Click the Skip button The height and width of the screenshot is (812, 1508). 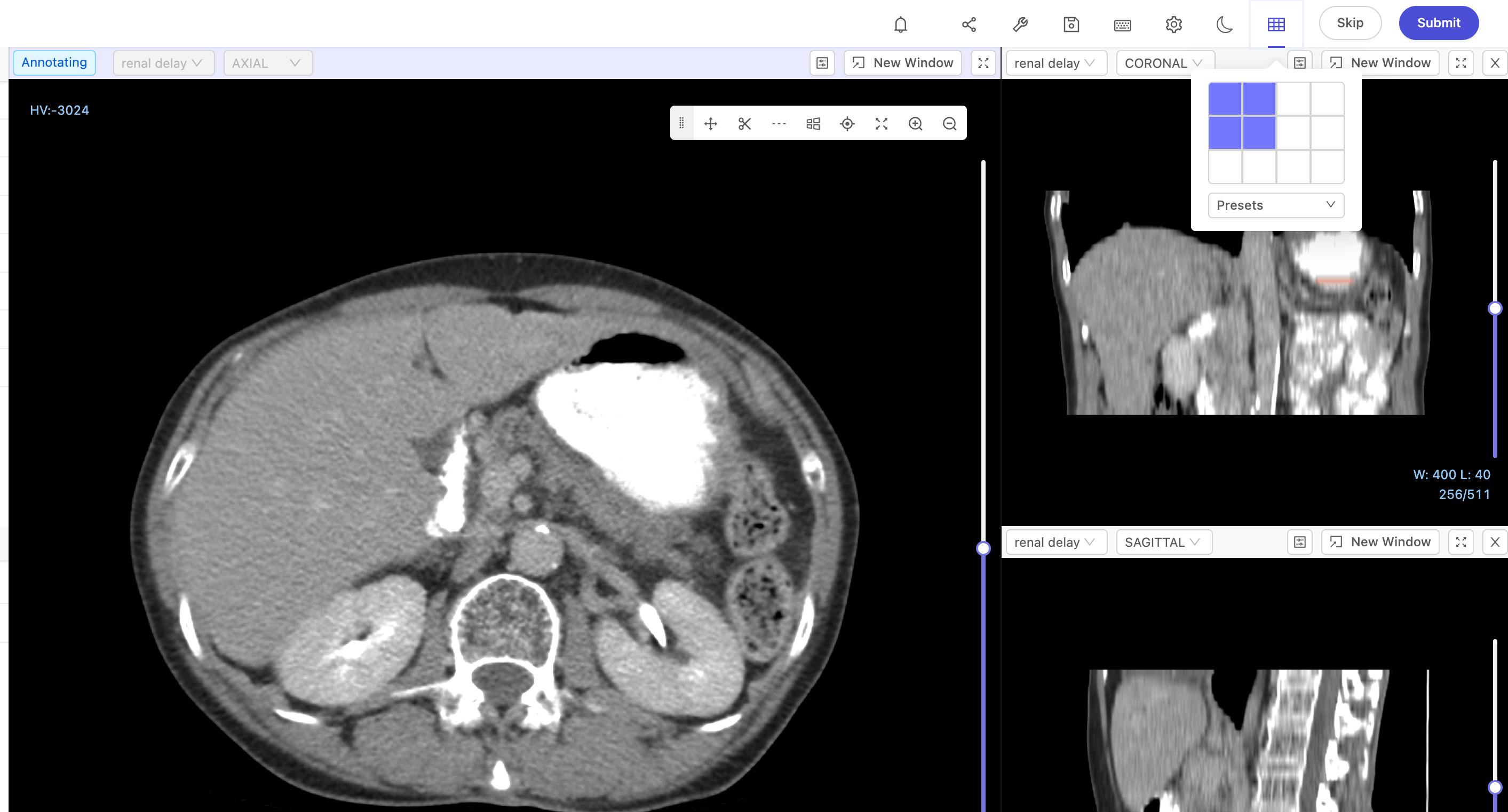pyautogui.click(x=1350, y=23)
